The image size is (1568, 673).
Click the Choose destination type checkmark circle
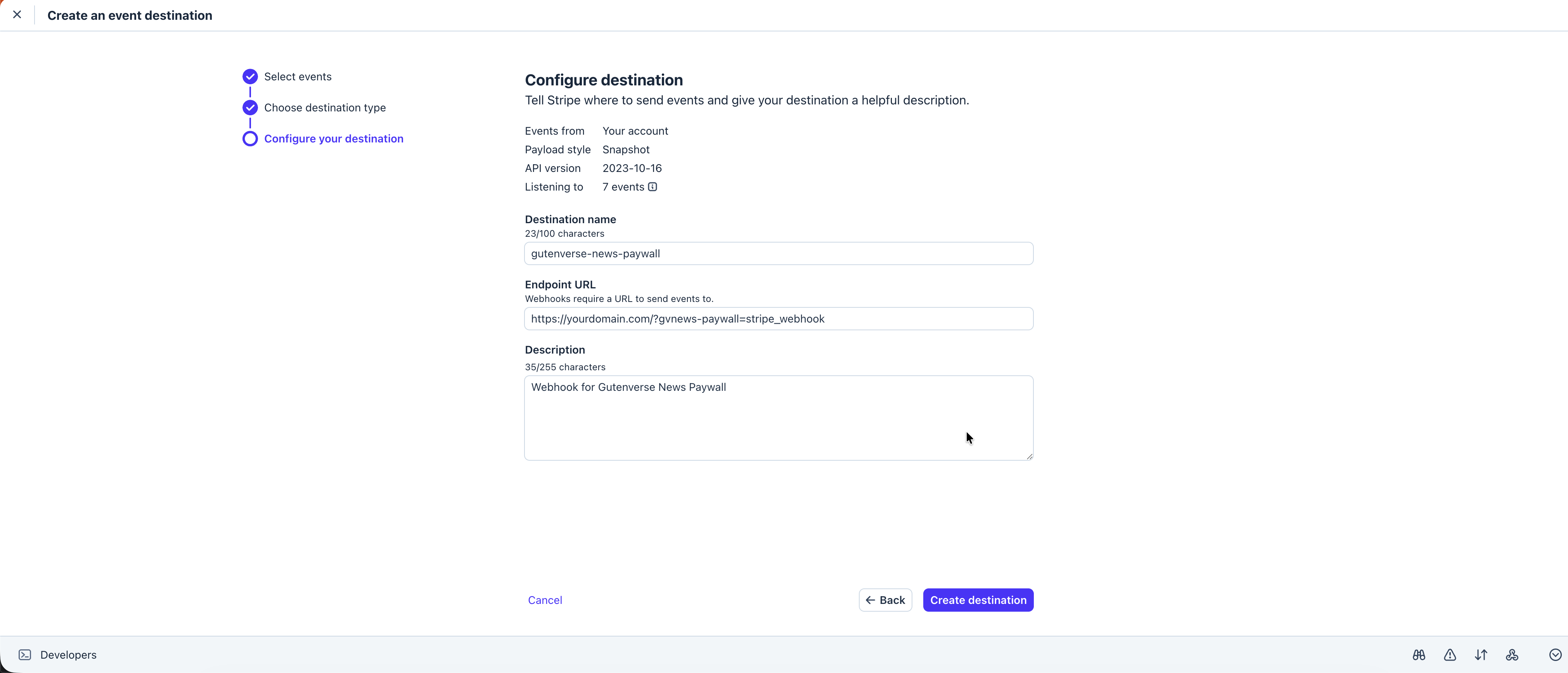(250, 108)
